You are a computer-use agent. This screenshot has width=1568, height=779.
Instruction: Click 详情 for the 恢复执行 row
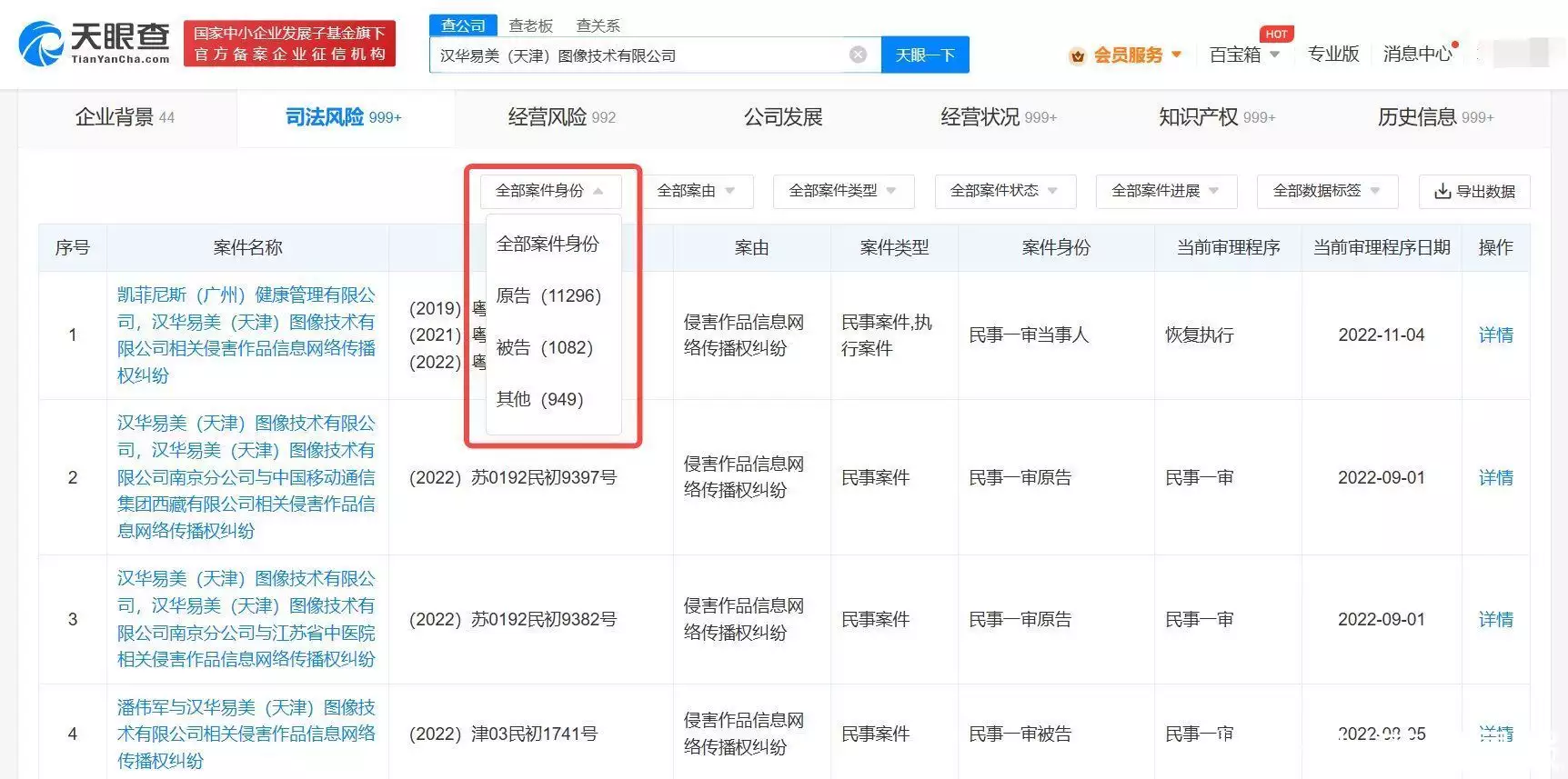click(x=1495, y=335)
